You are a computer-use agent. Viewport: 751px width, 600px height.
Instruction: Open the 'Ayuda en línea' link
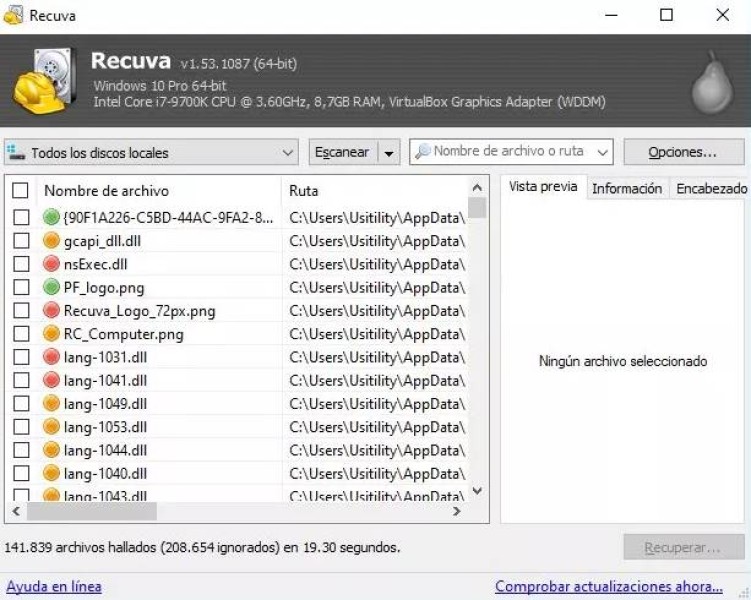(54, 586)
